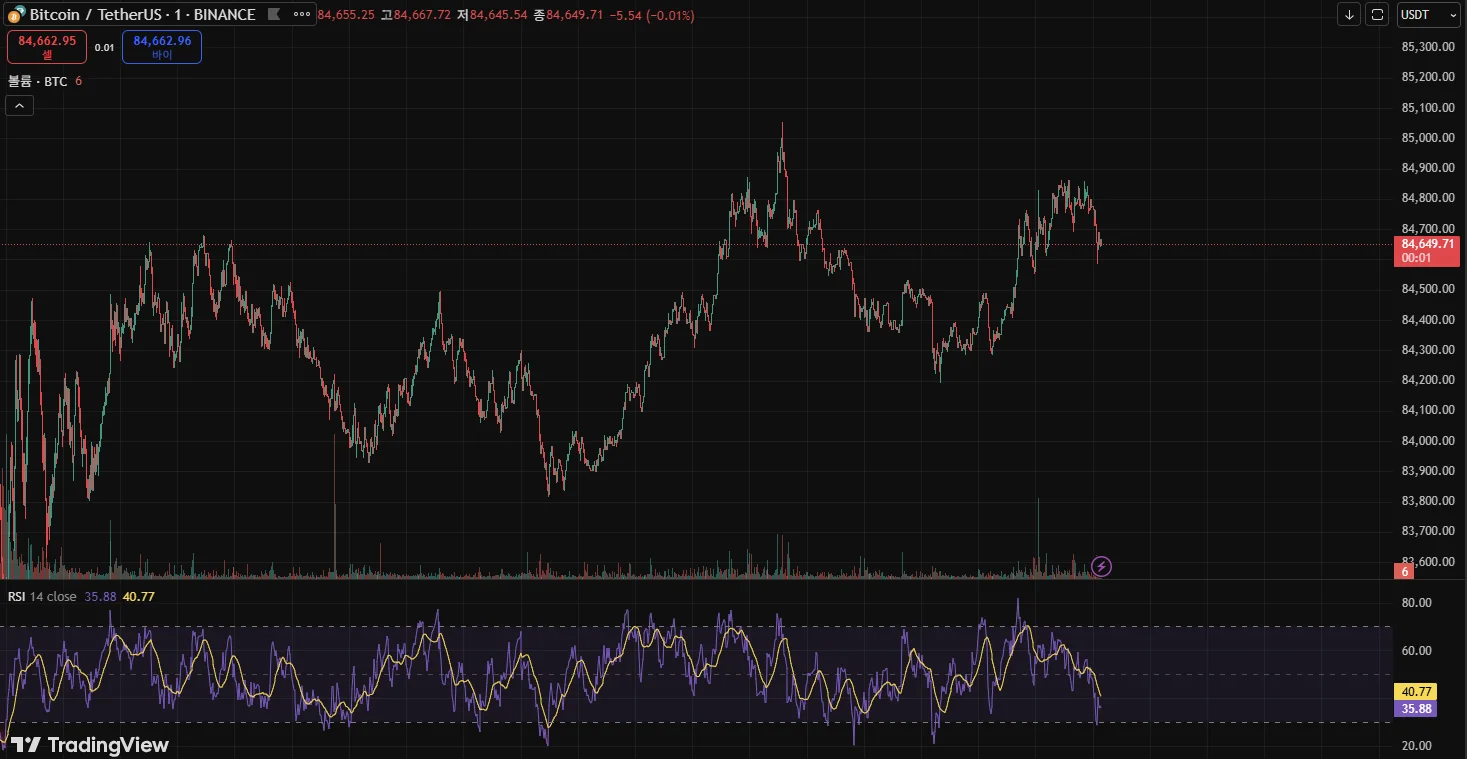This screenshot has width=1467, height=759.
Task: Collapse the indicator legend with chevron
Action: 19,105
